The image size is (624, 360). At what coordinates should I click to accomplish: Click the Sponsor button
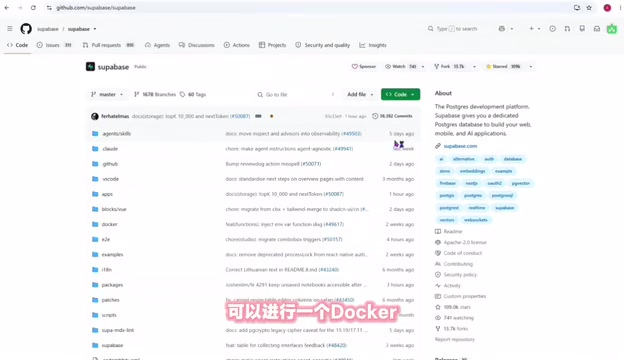pyautogui.click(x=364, y=66)
